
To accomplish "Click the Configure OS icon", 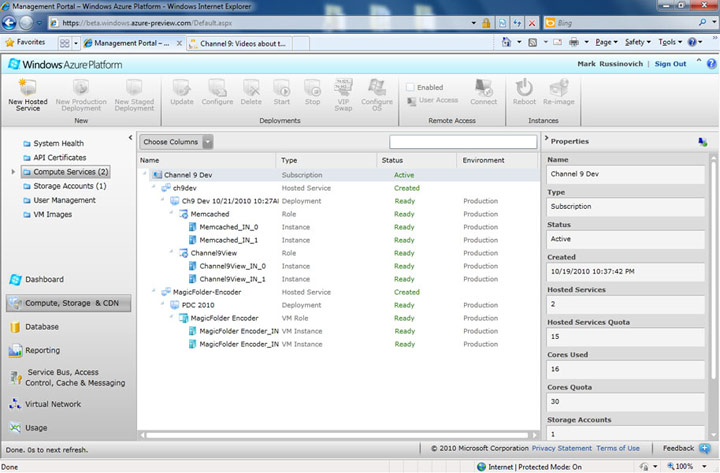I will click(377, 87).
